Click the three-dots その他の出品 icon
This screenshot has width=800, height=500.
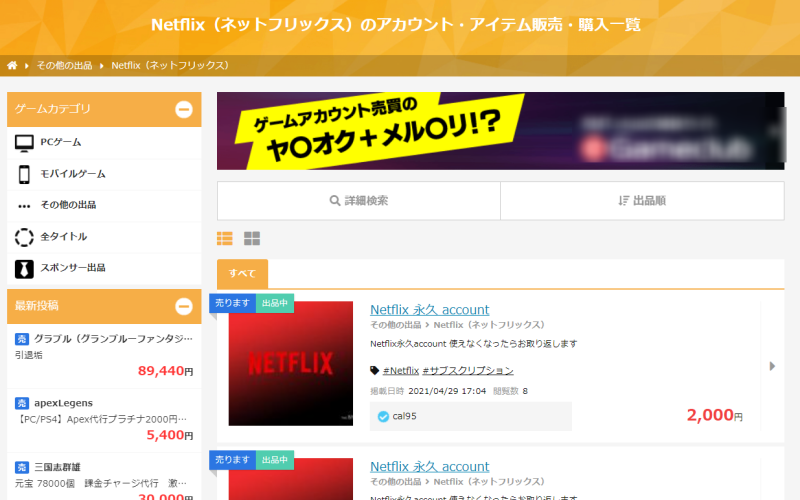pos(24,206)
